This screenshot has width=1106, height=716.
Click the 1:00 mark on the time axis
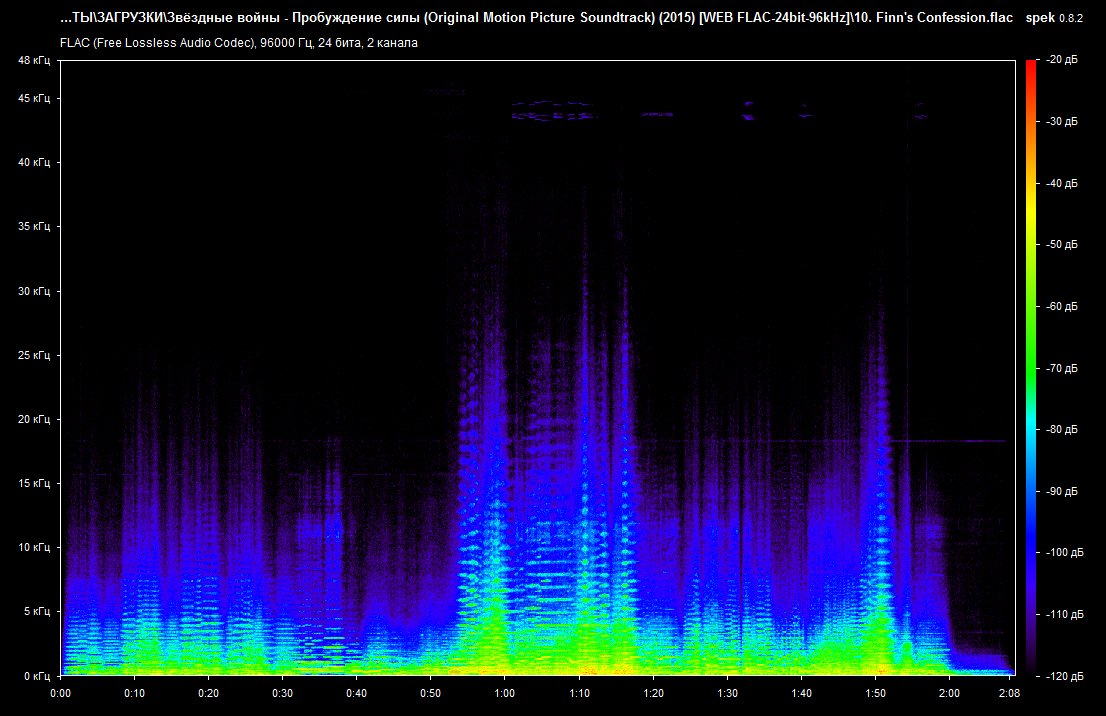pyautogui.click(x=505, y=692)
